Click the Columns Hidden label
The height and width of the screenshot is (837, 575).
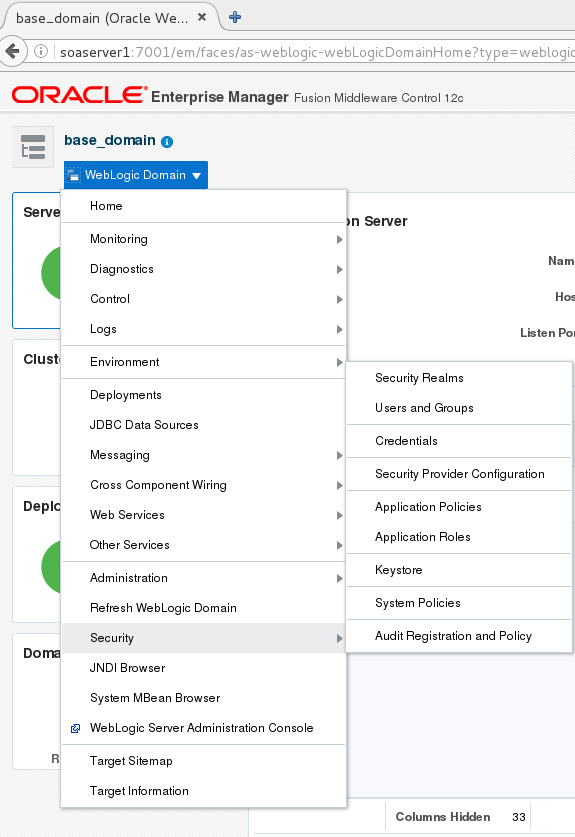(443, 817)
